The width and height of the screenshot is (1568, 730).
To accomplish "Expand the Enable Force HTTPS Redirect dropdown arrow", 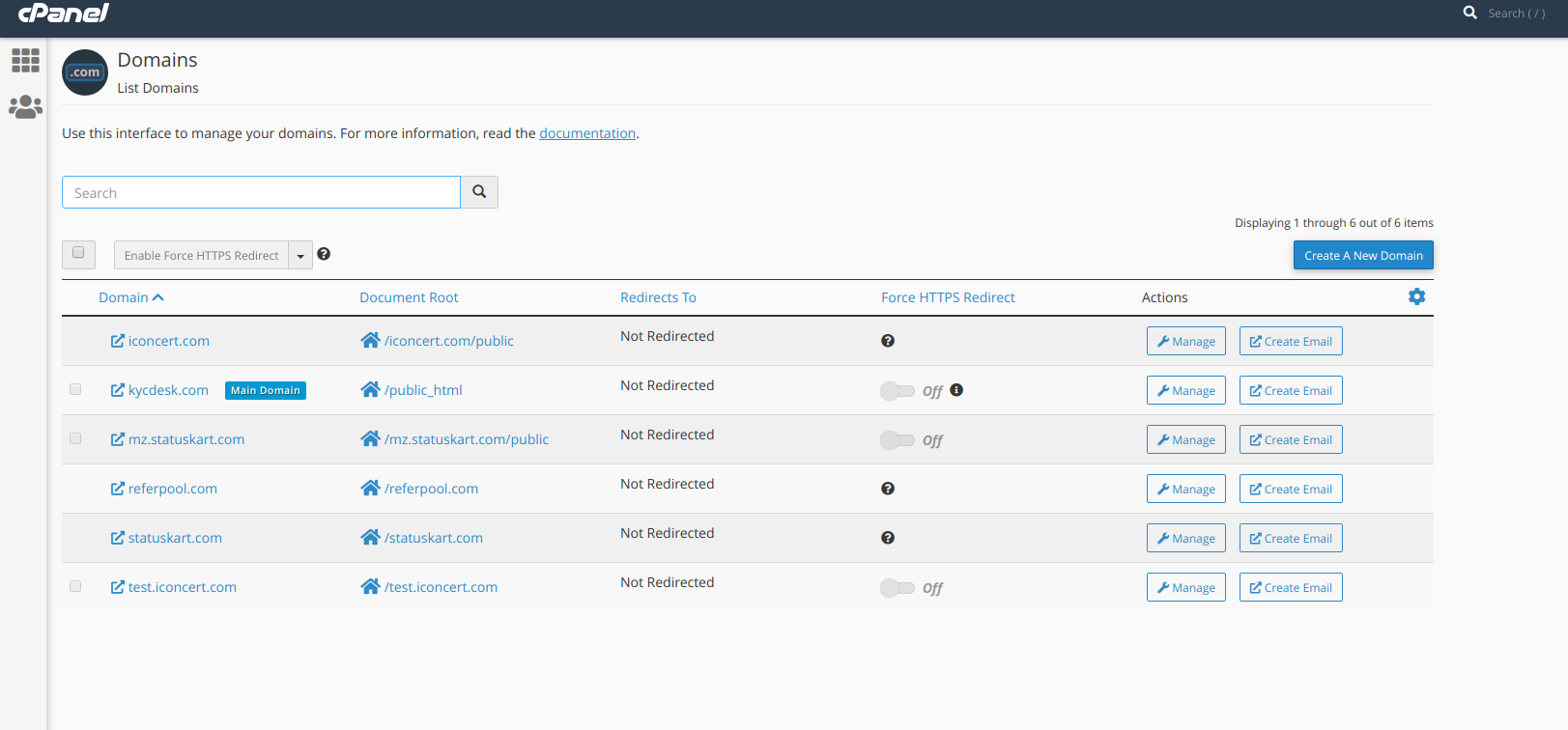I will coord(300,256).
